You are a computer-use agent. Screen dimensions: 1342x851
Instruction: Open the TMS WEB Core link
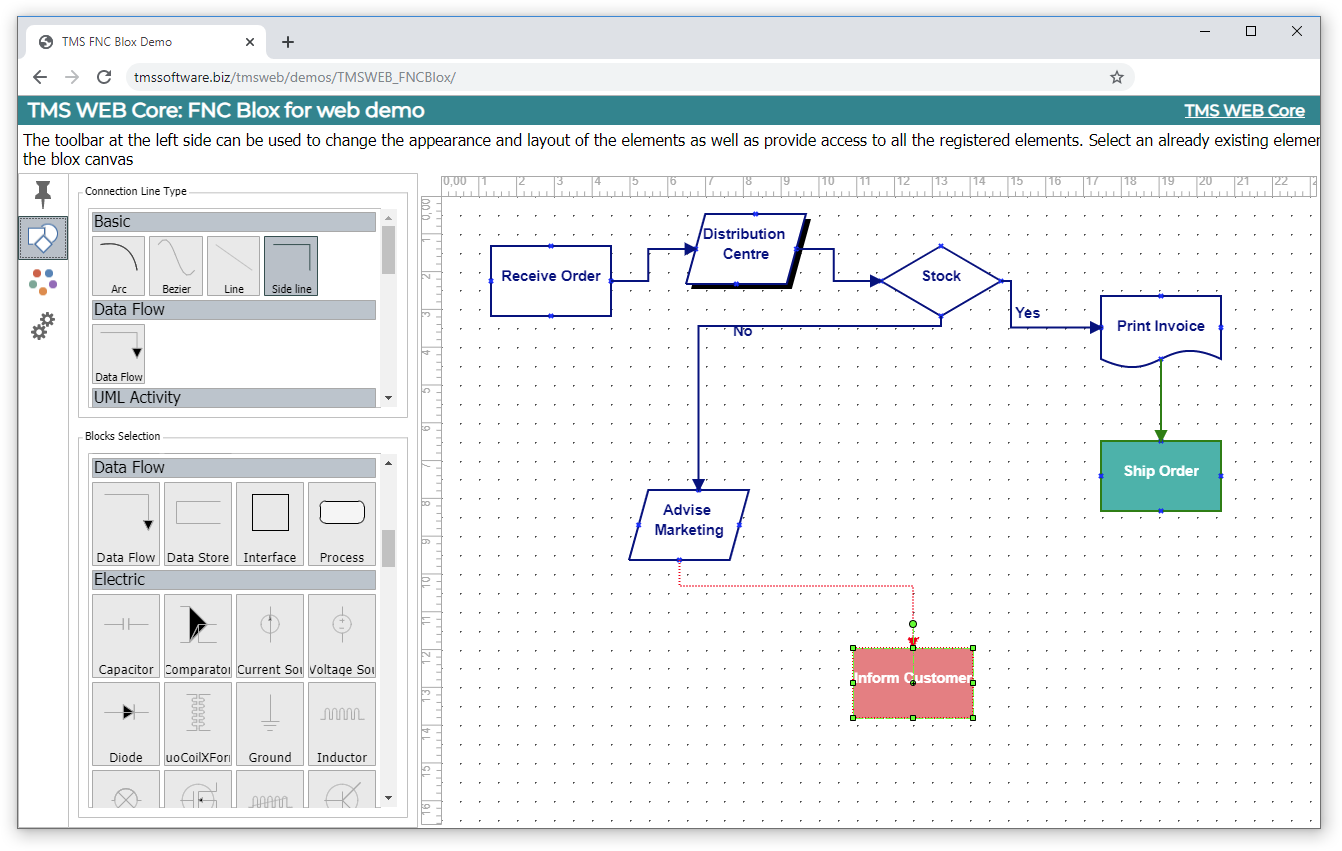1244,110
